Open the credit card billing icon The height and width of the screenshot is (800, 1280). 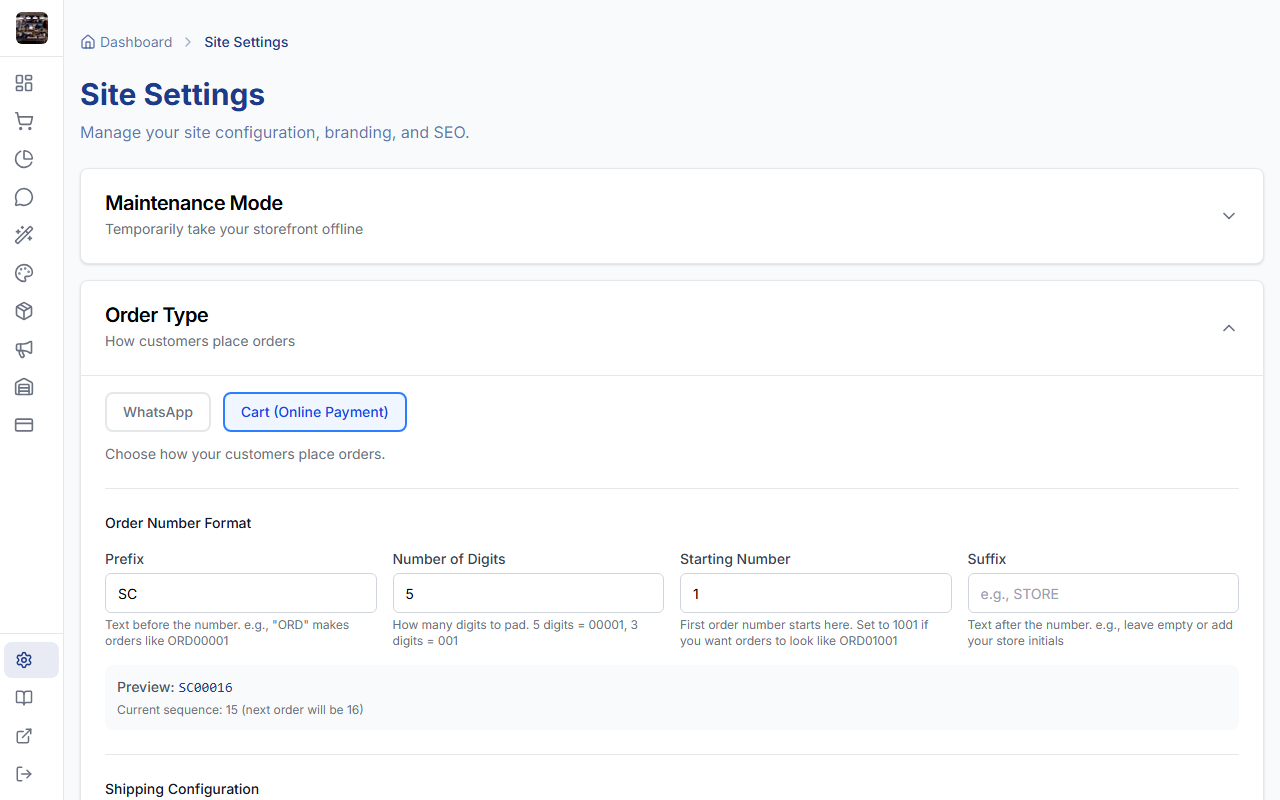tap(24, 425)
